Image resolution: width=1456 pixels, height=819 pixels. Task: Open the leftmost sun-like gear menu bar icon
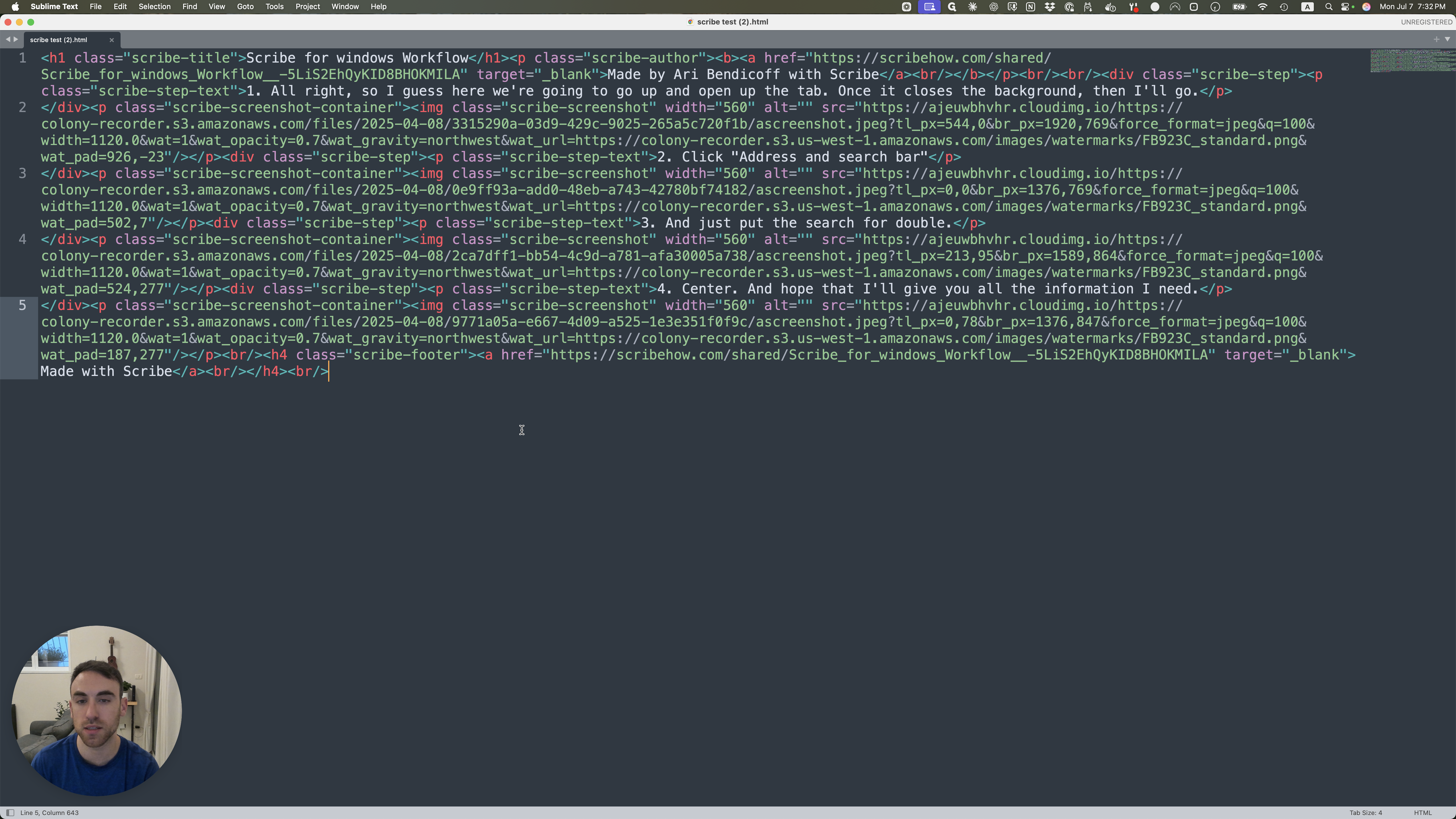click(x=907, y=7)
